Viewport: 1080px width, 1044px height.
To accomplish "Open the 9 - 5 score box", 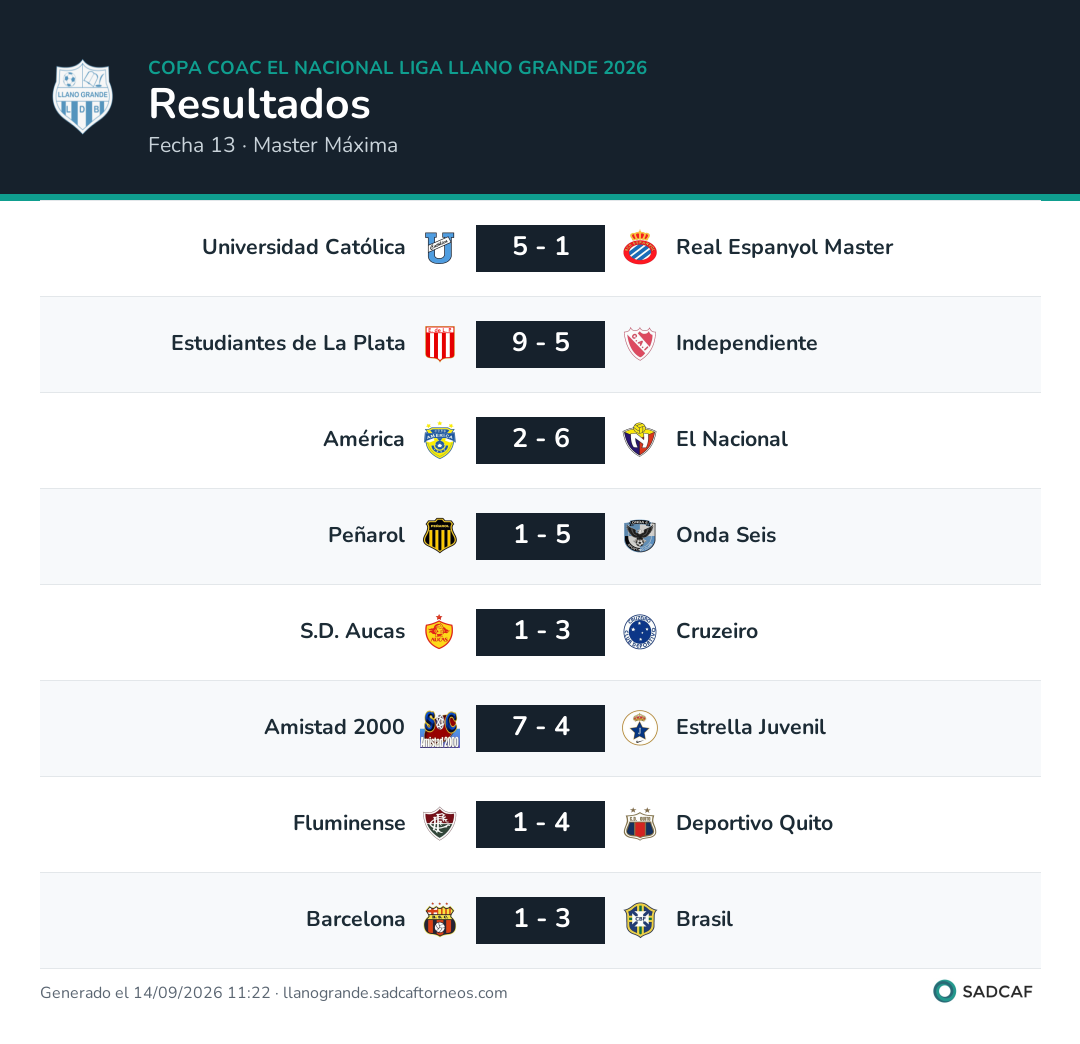I will pos(540,344).
